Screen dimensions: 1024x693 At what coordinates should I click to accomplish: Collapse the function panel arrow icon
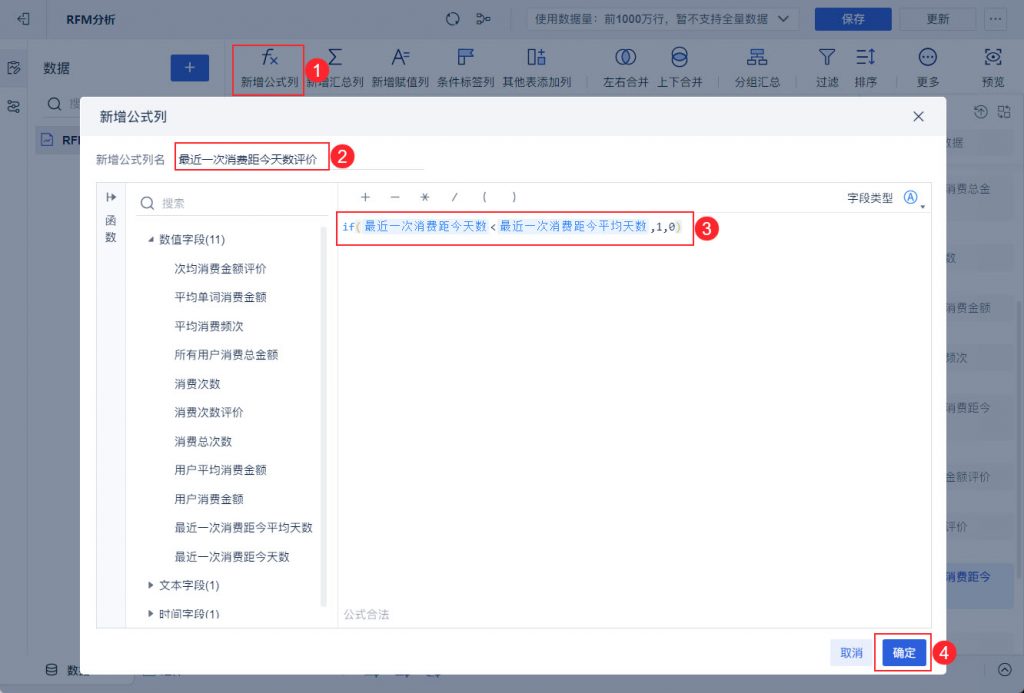coord(111,197)
